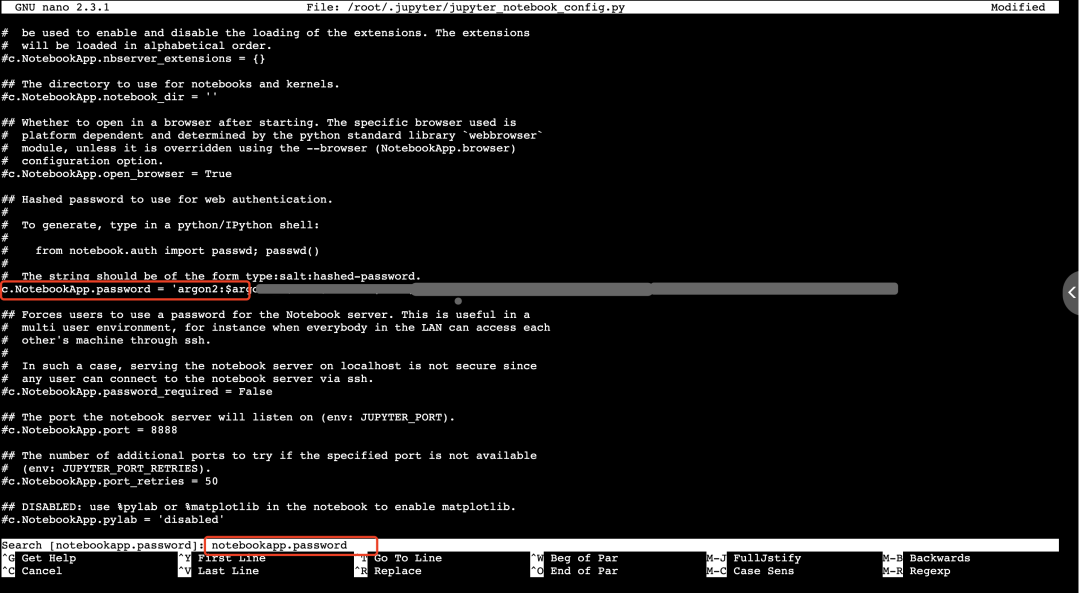Click the 'other's machine through ssh.' comment line
The height and width of the screenshot is (593, 1080).
(106, 340)
